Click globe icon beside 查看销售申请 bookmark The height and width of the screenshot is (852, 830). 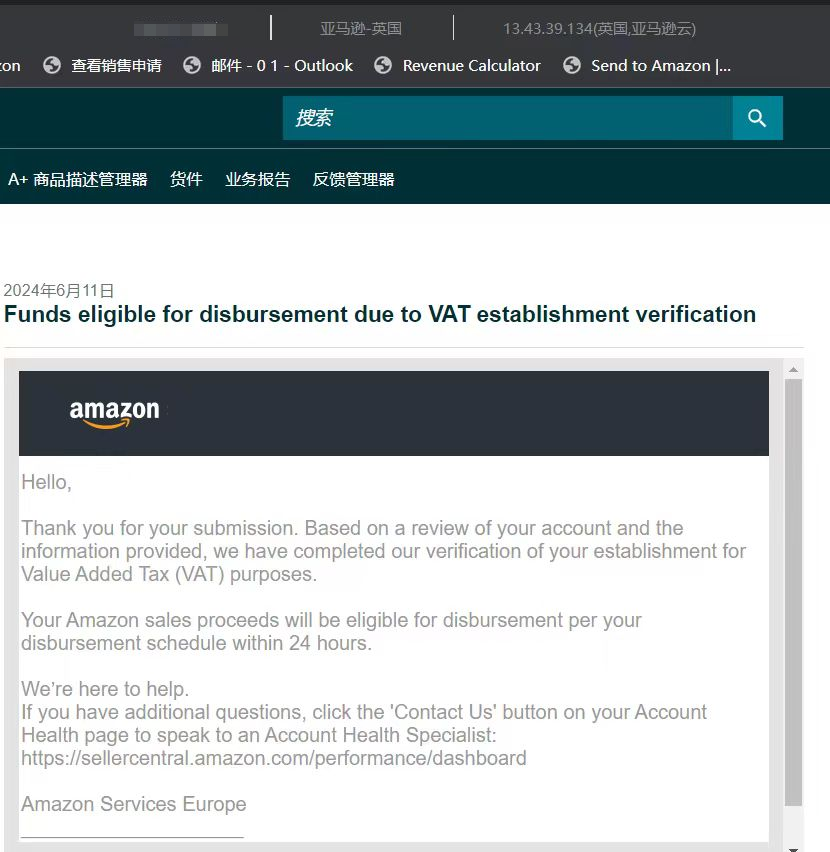52,65
